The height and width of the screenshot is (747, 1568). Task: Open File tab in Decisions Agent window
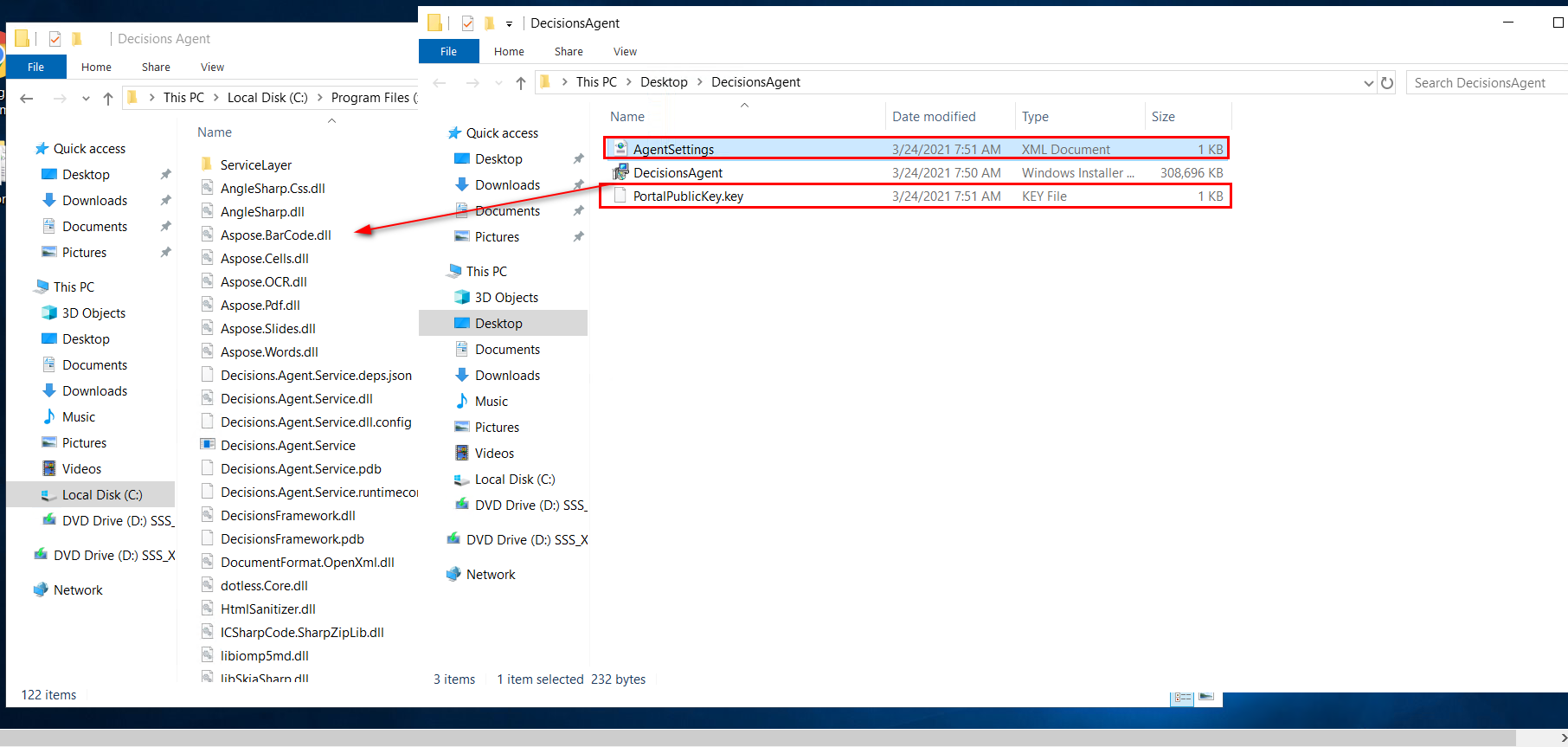coord(35,67)
